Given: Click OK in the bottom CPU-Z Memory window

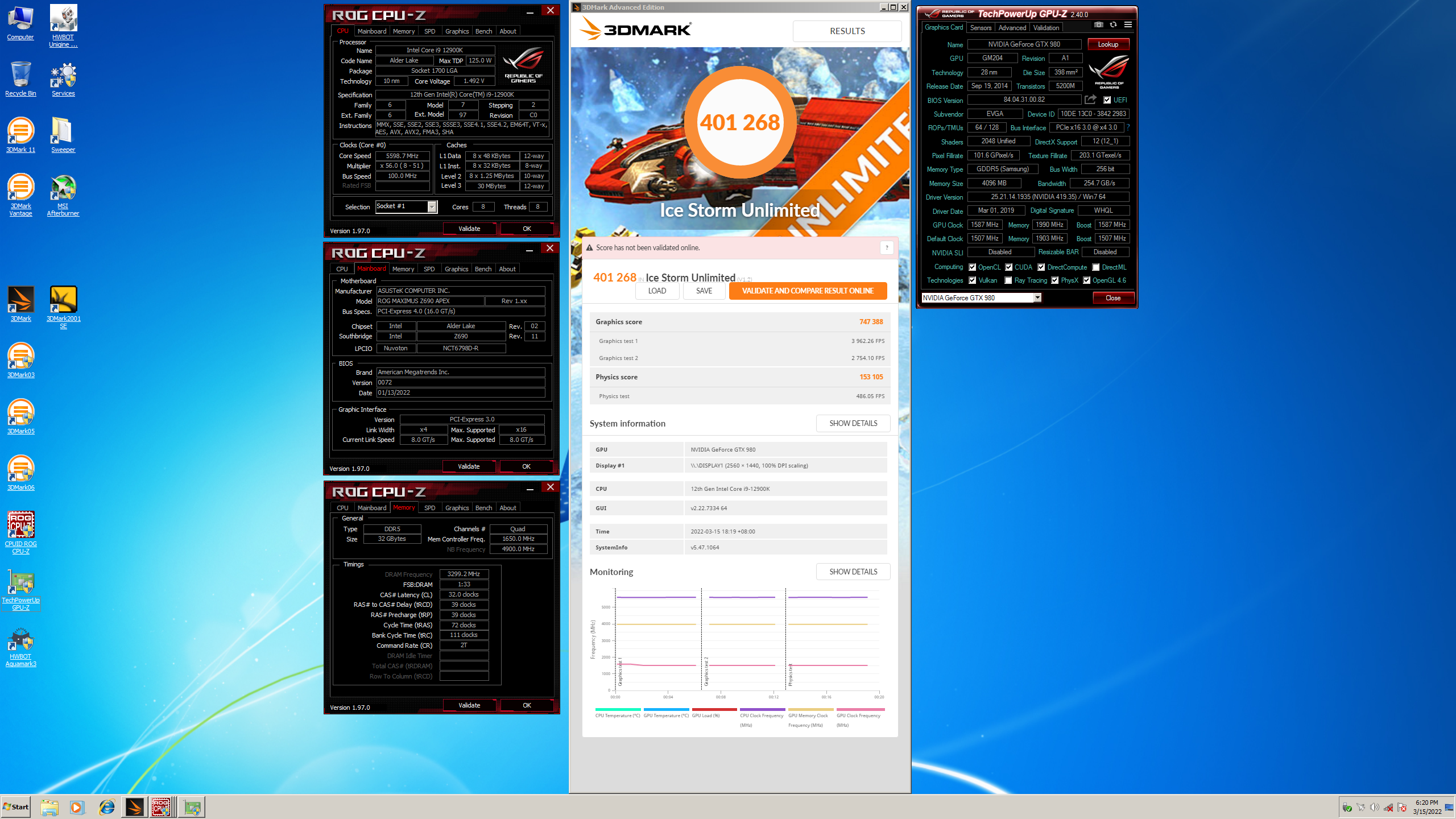Looking at the screenshot, I should tap(527, 705).
